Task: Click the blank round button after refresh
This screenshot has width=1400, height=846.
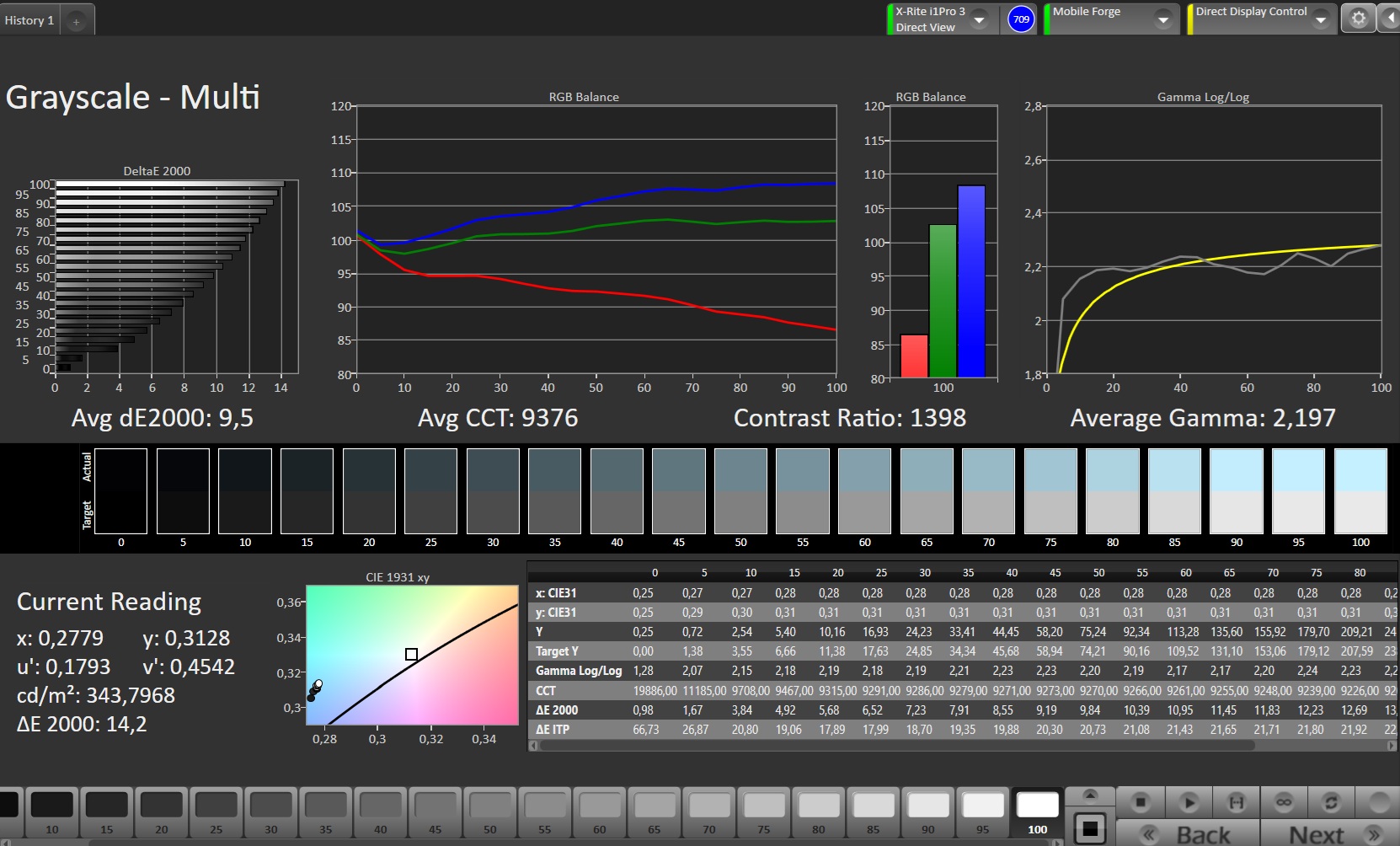Action: click(1379, 802)
